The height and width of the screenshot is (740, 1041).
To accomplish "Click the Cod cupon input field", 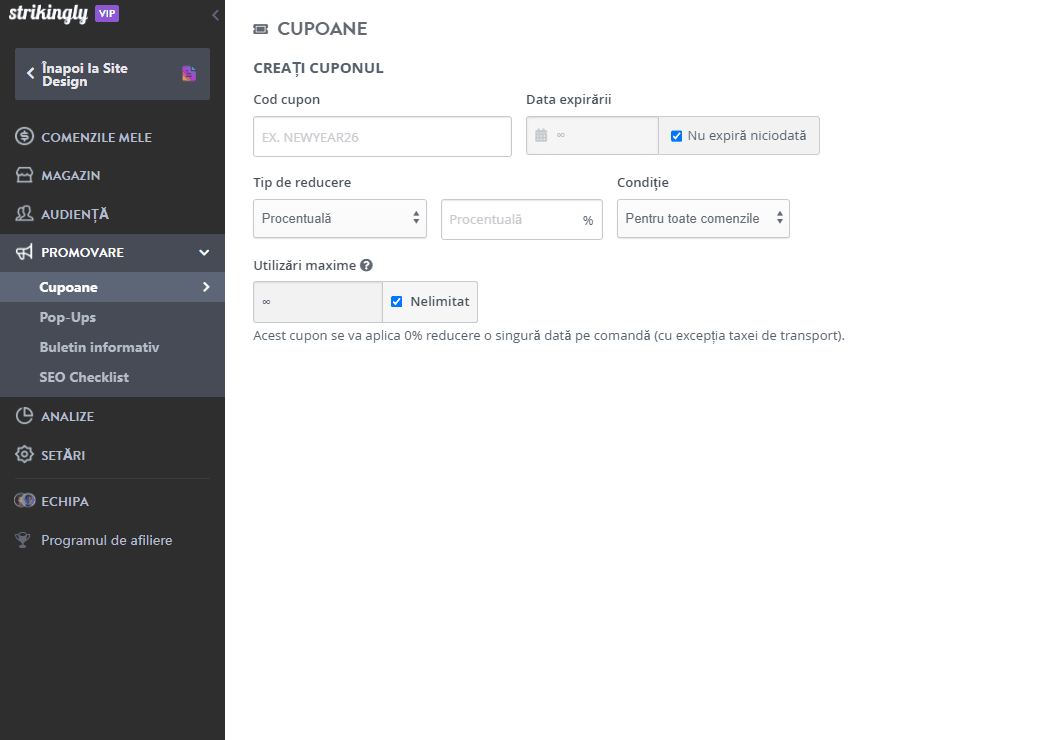I will click(x=382, y=137).
